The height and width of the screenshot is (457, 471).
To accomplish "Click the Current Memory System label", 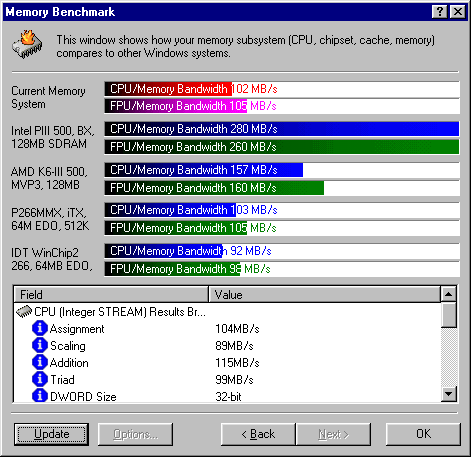I will tap(48, 97).
